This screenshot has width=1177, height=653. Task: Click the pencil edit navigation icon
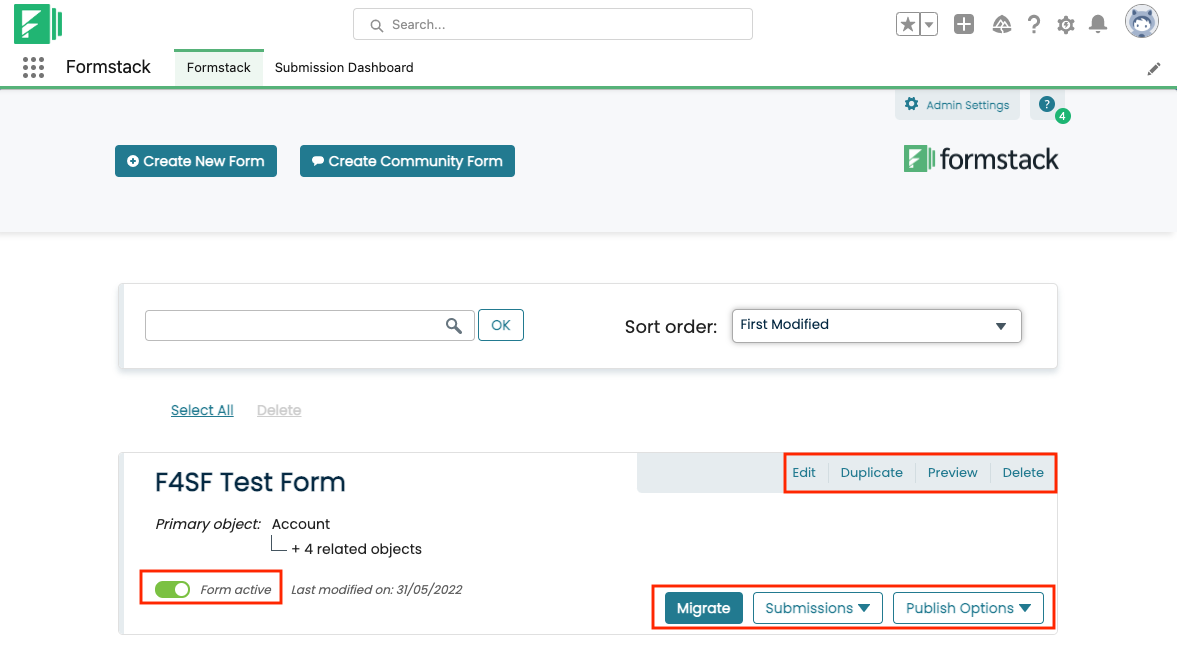click(x=1154, y=68)
